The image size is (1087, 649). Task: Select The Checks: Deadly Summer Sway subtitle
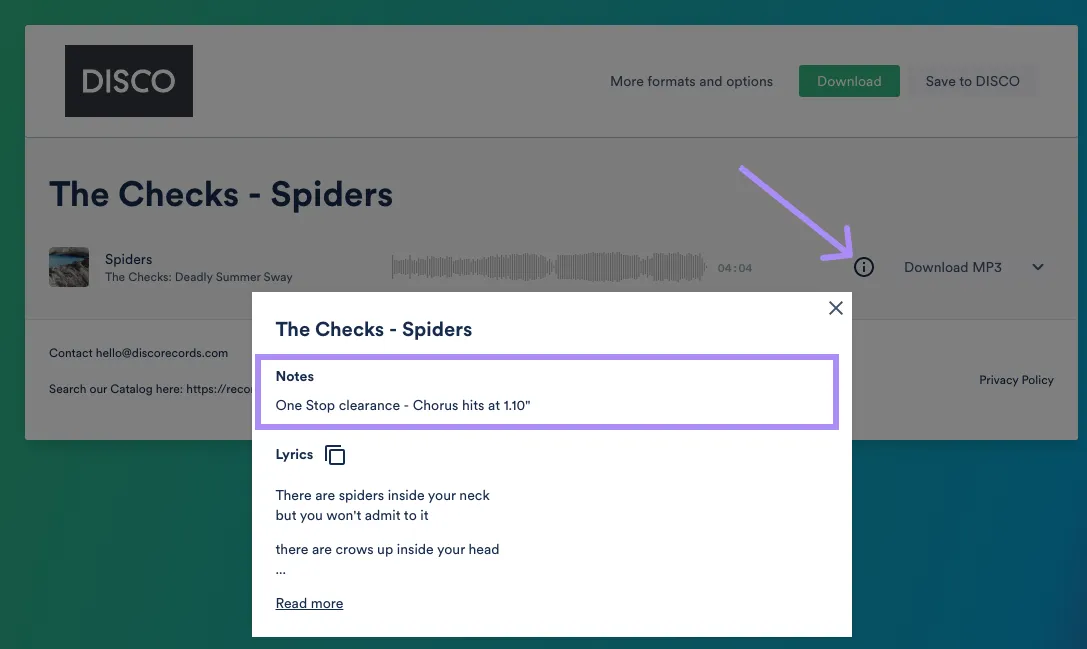click(199, 277)
